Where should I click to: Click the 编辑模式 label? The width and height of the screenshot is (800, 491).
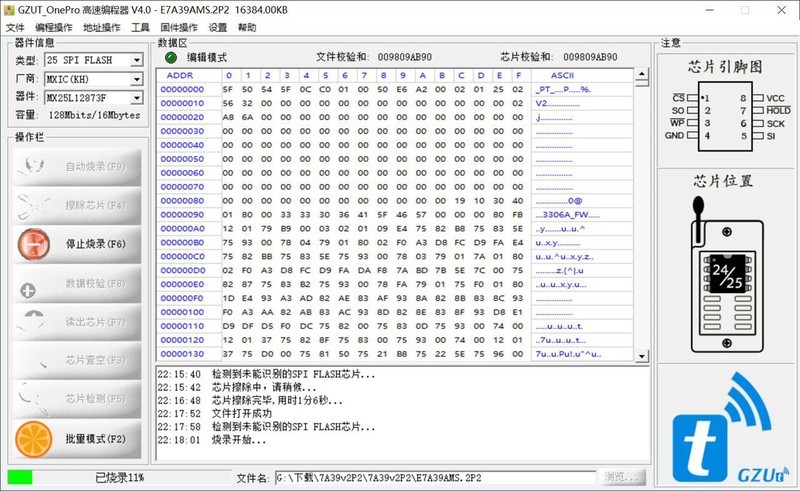tap(207, 58)
